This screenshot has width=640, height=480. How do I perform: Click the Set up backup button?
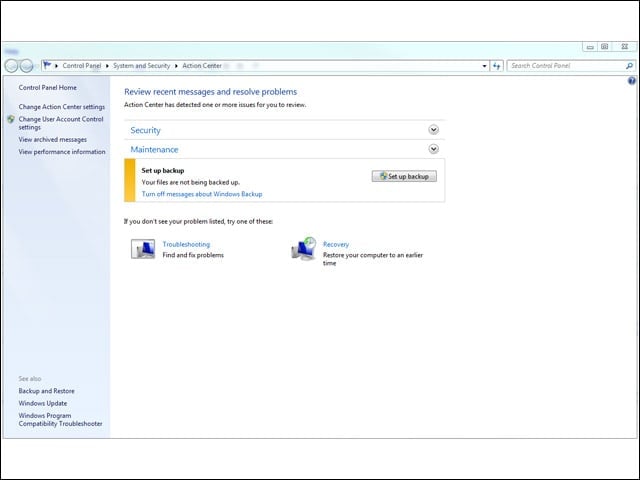click(404, 176)
